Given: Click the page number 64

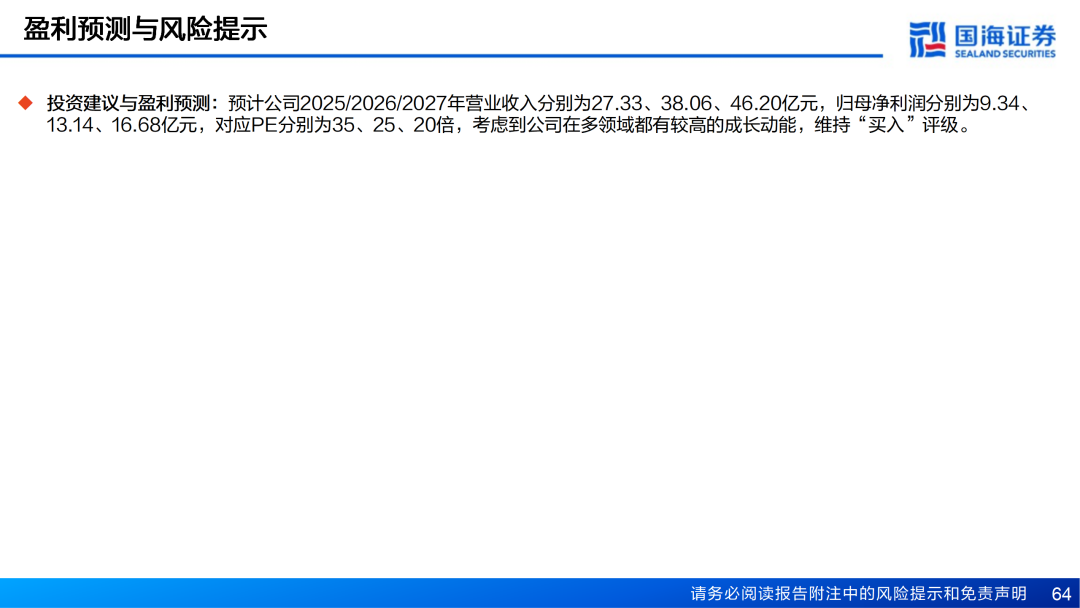Looking at the screenshot, I should 1061,594.
